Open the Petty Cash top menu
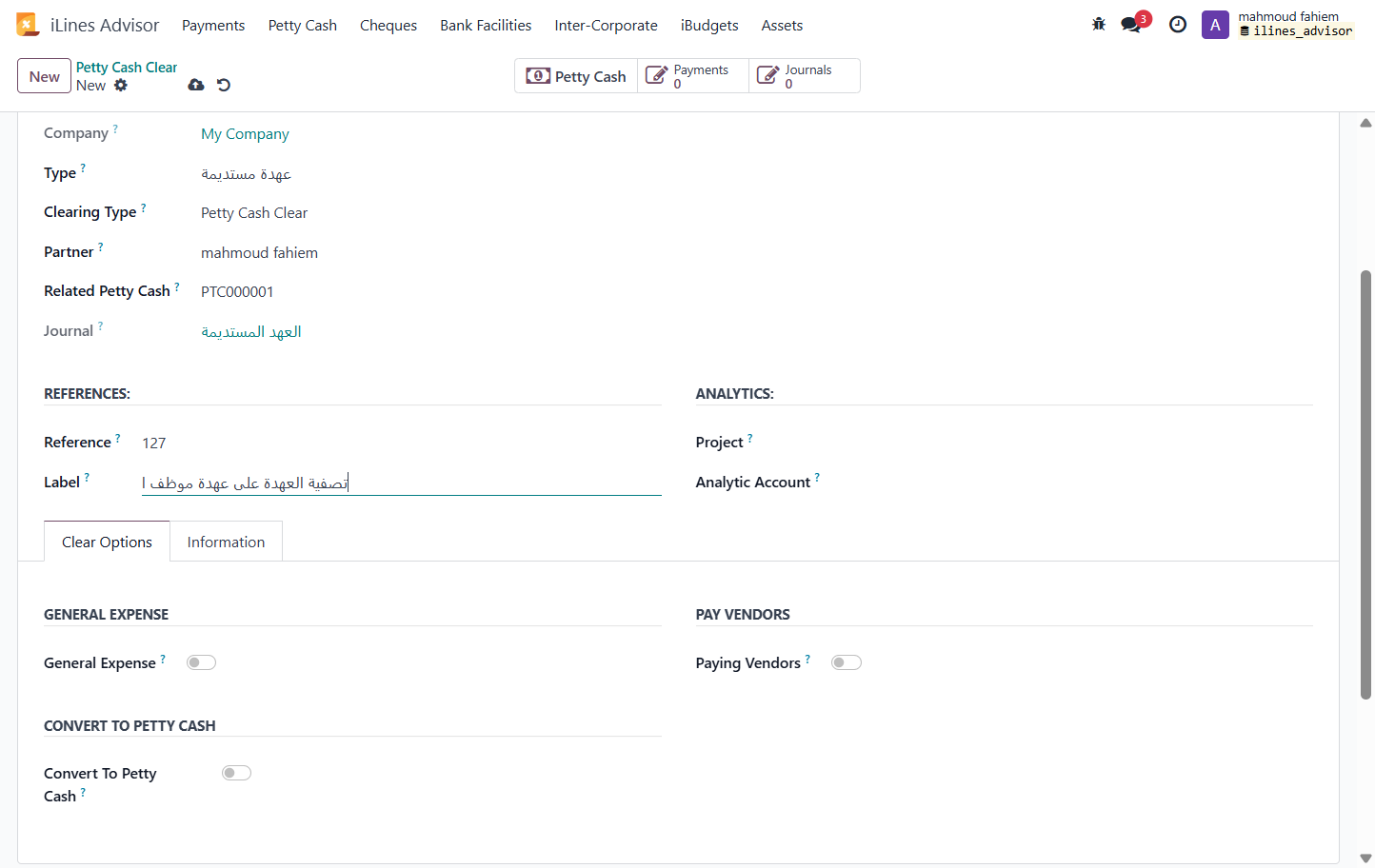This screenshot has width=1375, height=868. click(x=303, y=26)
